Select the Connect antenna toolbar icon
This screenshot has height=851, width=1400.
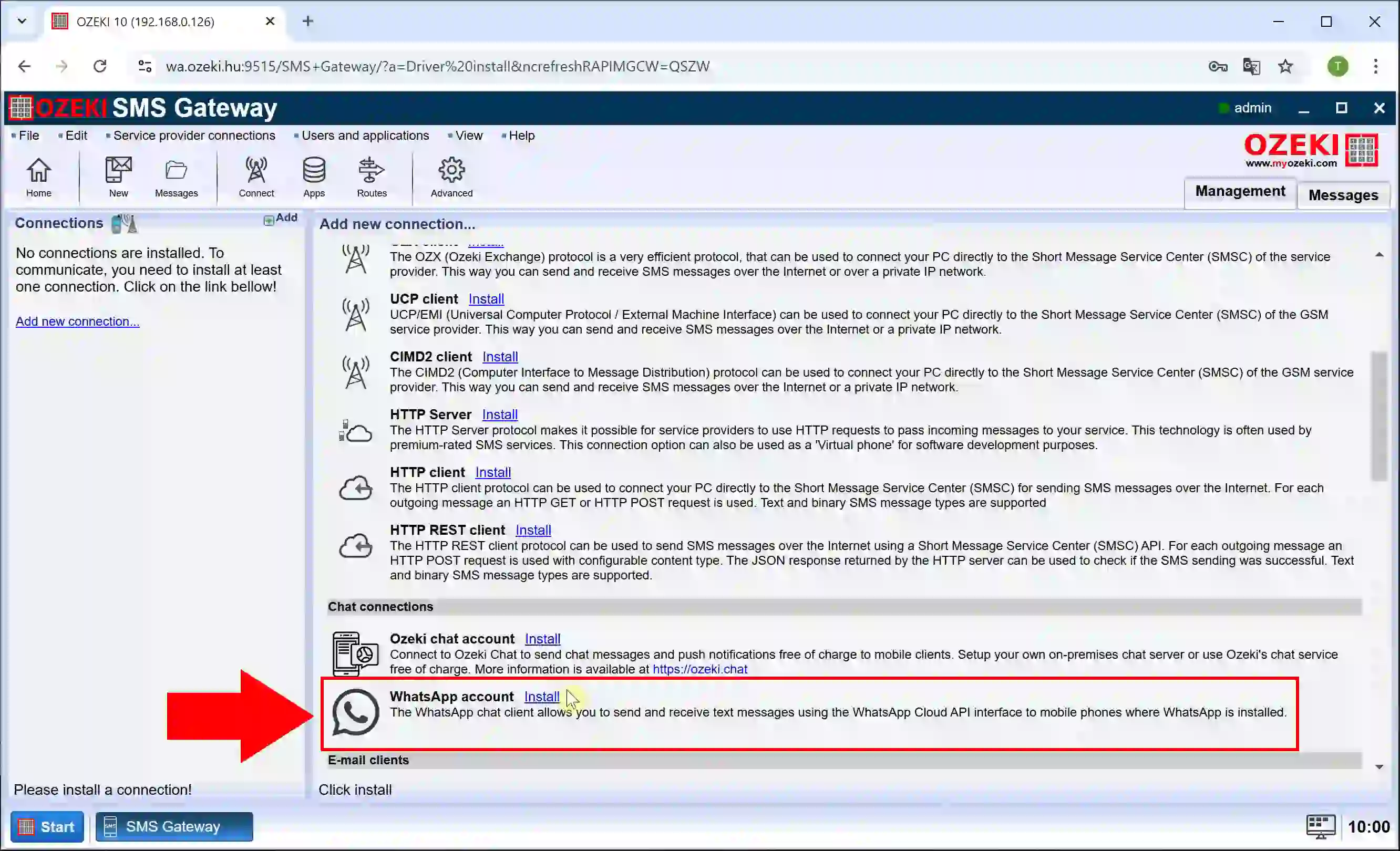coord(256,177)
